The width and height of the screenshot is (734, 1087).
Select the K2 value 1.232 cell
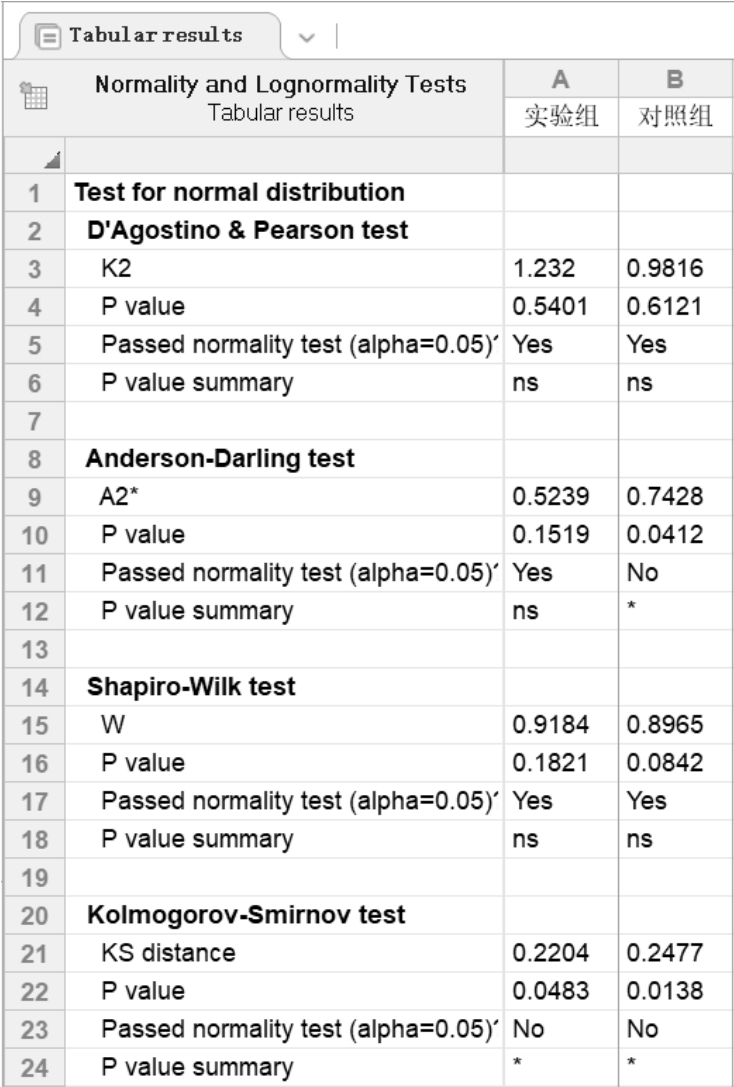[561, 268]
